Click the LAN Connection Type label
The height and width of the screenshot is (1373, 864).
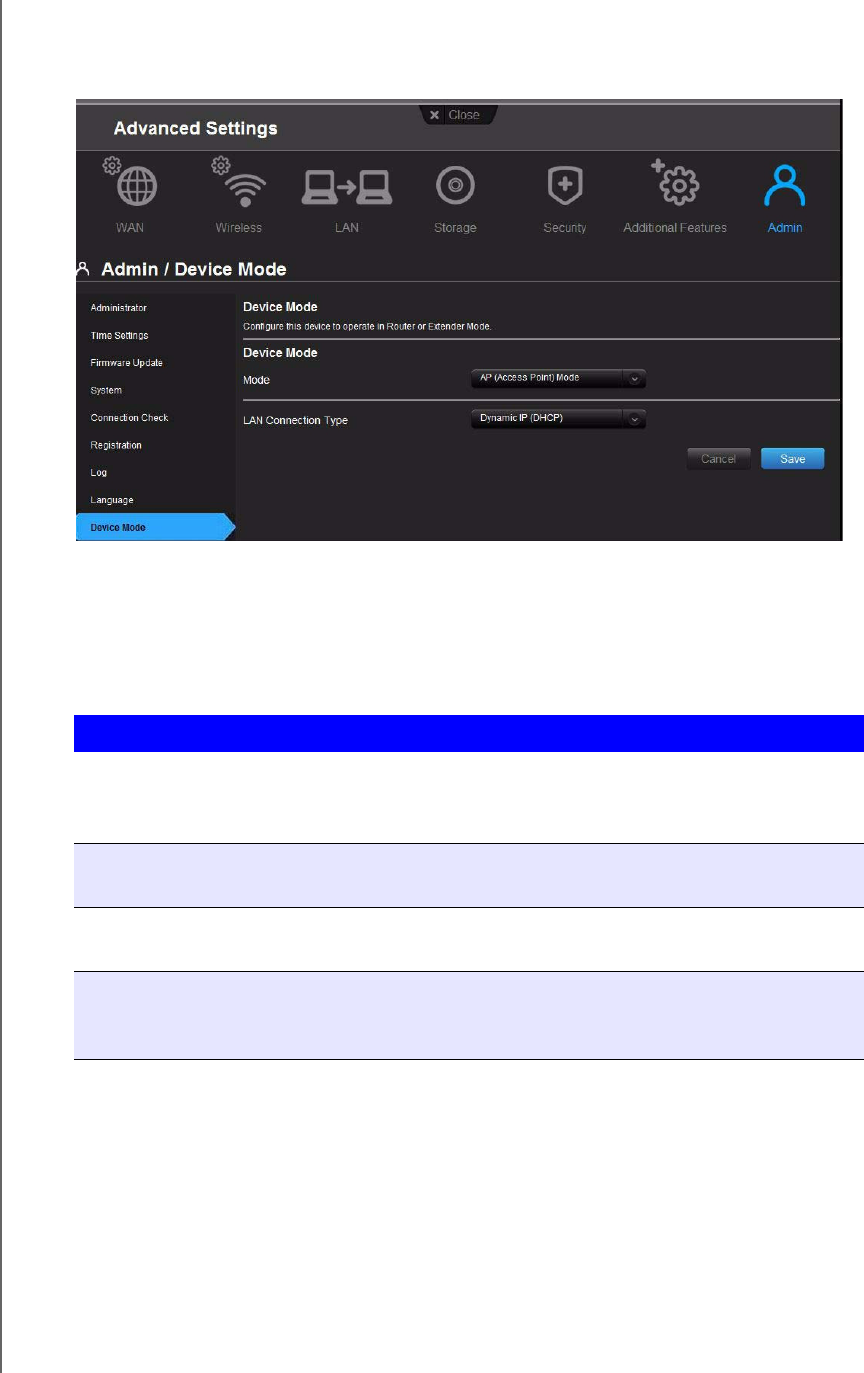(x=295, y=421)
